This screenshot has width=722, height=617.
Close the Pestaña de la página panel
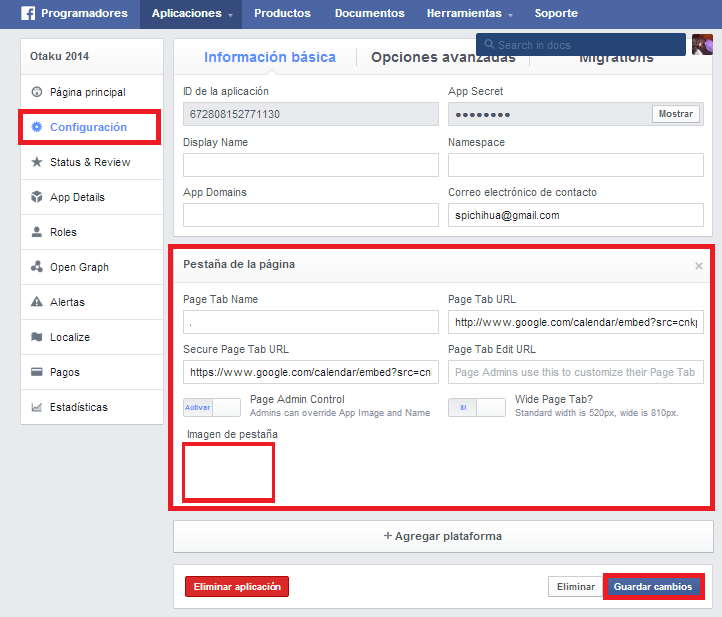(698, 266)
